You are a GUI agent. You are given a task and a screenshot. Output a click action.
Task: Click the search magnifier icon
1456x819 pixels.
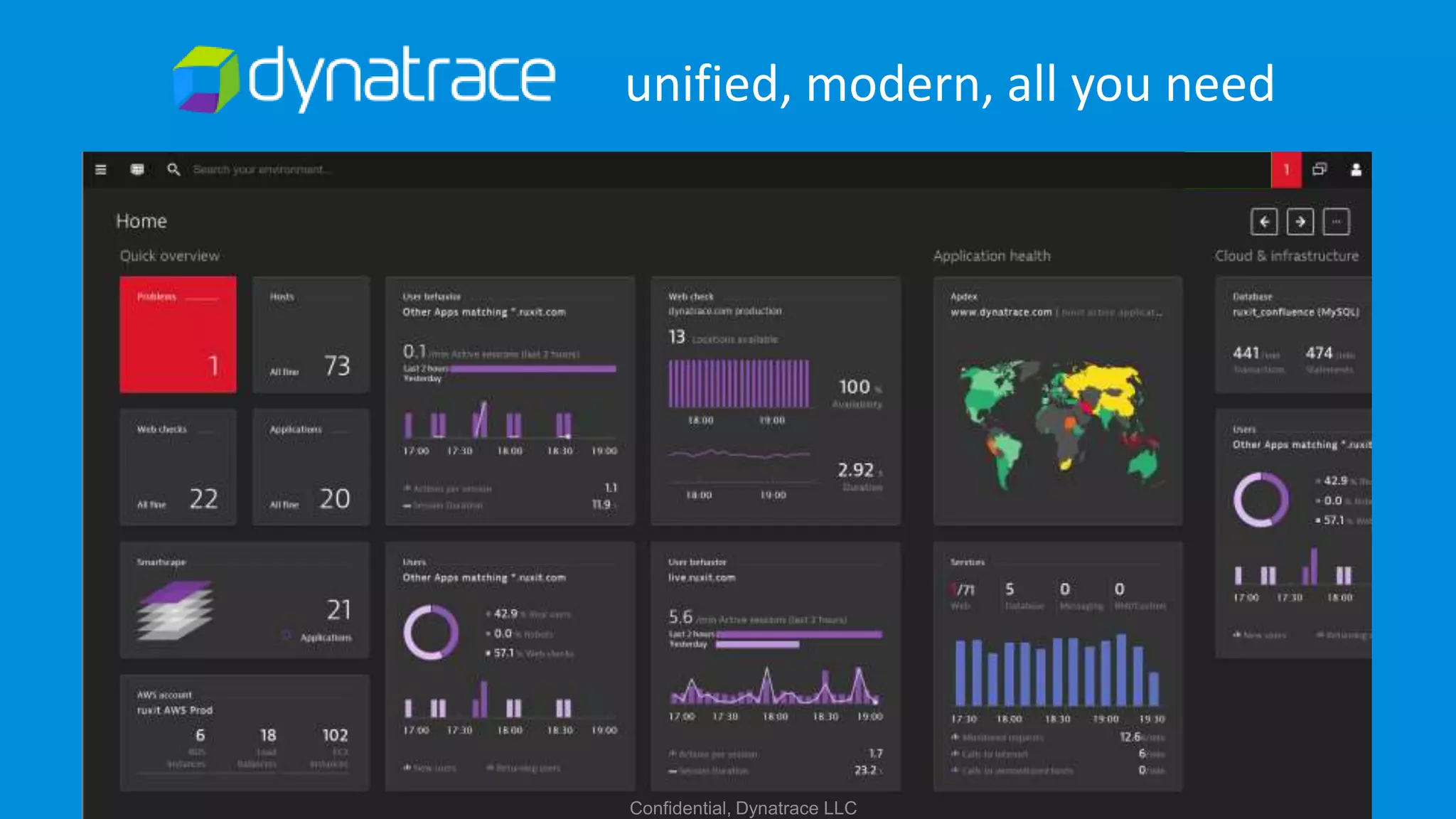(x=173, y=169)
